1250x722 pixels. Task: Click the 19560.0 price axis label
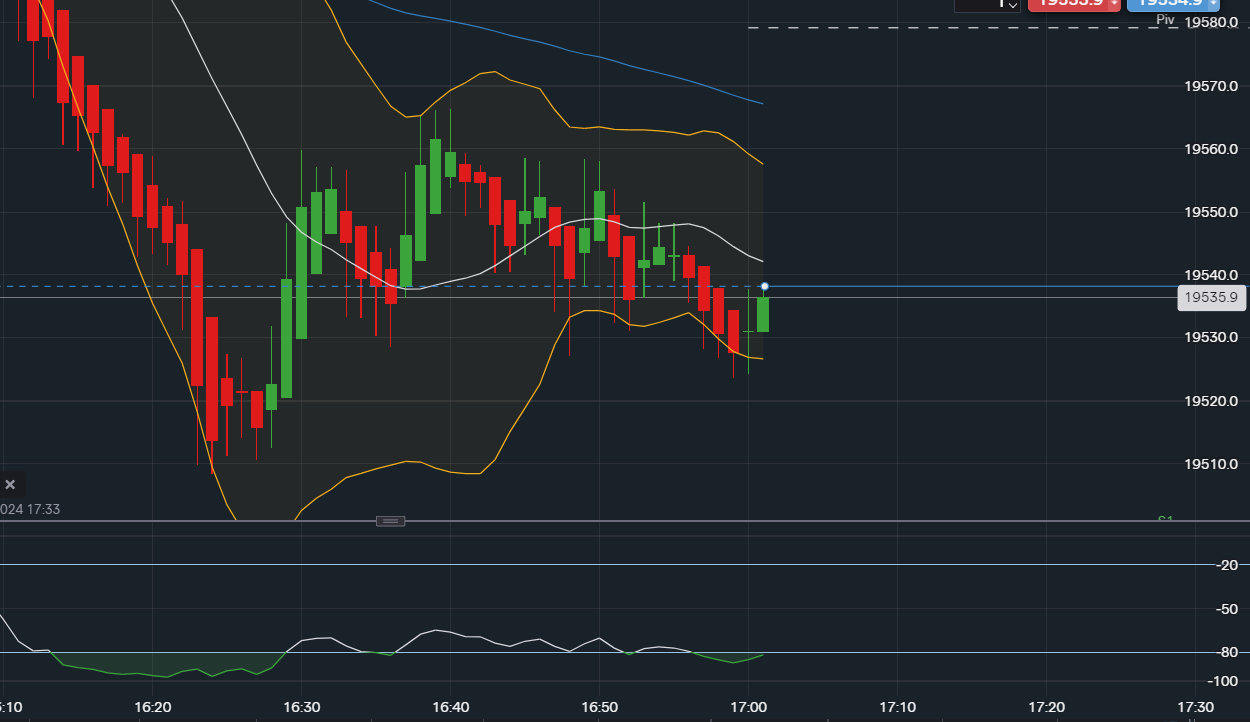click(1212, 149)
